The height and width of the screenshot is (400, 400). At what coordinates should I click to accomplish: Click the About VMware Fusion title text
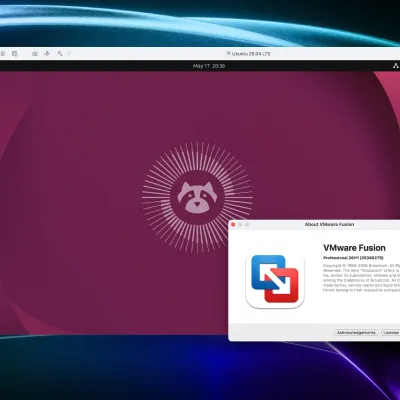329,224
